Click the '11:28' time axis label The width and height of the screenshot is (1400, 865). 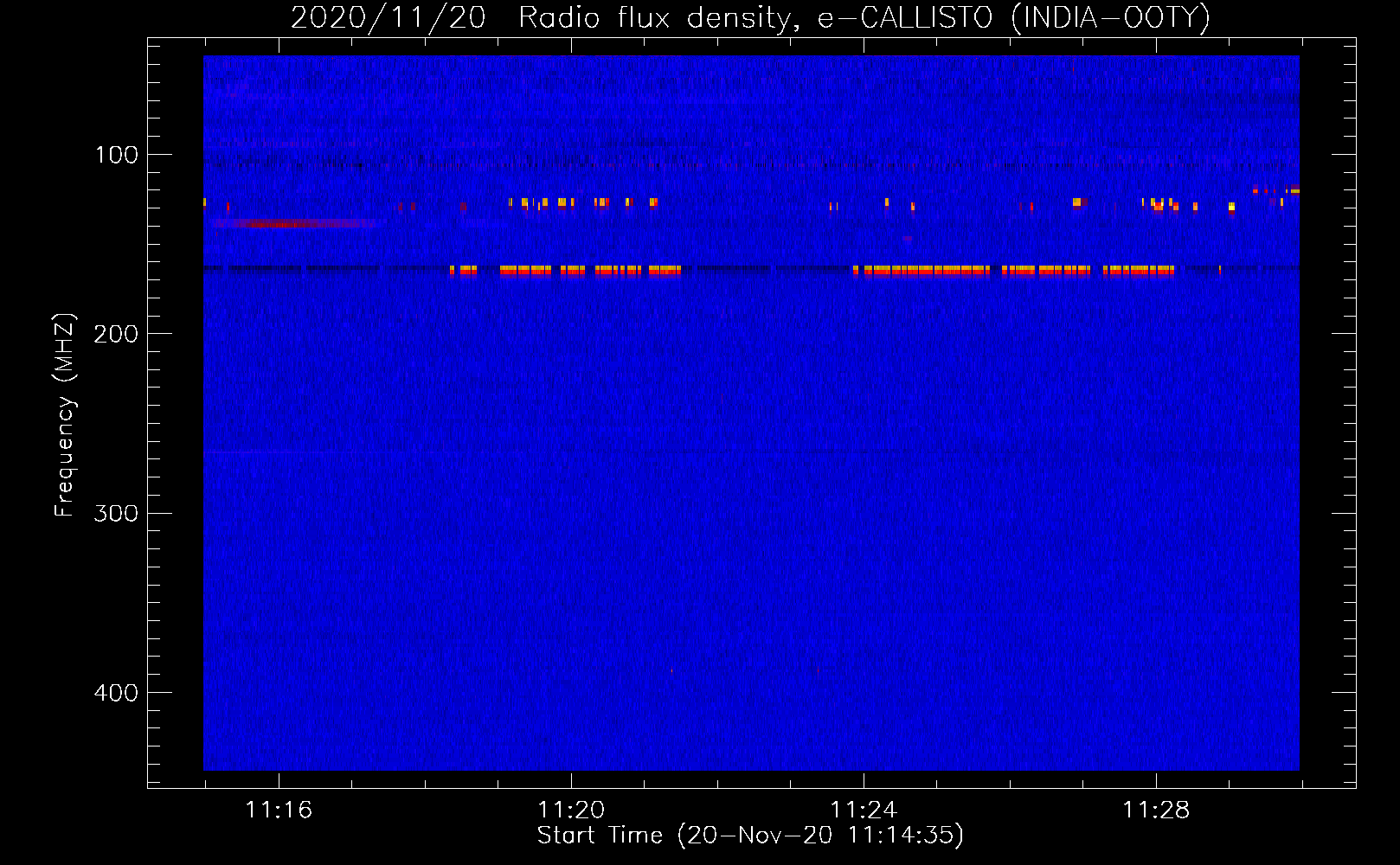click(x=1156, y=810)
